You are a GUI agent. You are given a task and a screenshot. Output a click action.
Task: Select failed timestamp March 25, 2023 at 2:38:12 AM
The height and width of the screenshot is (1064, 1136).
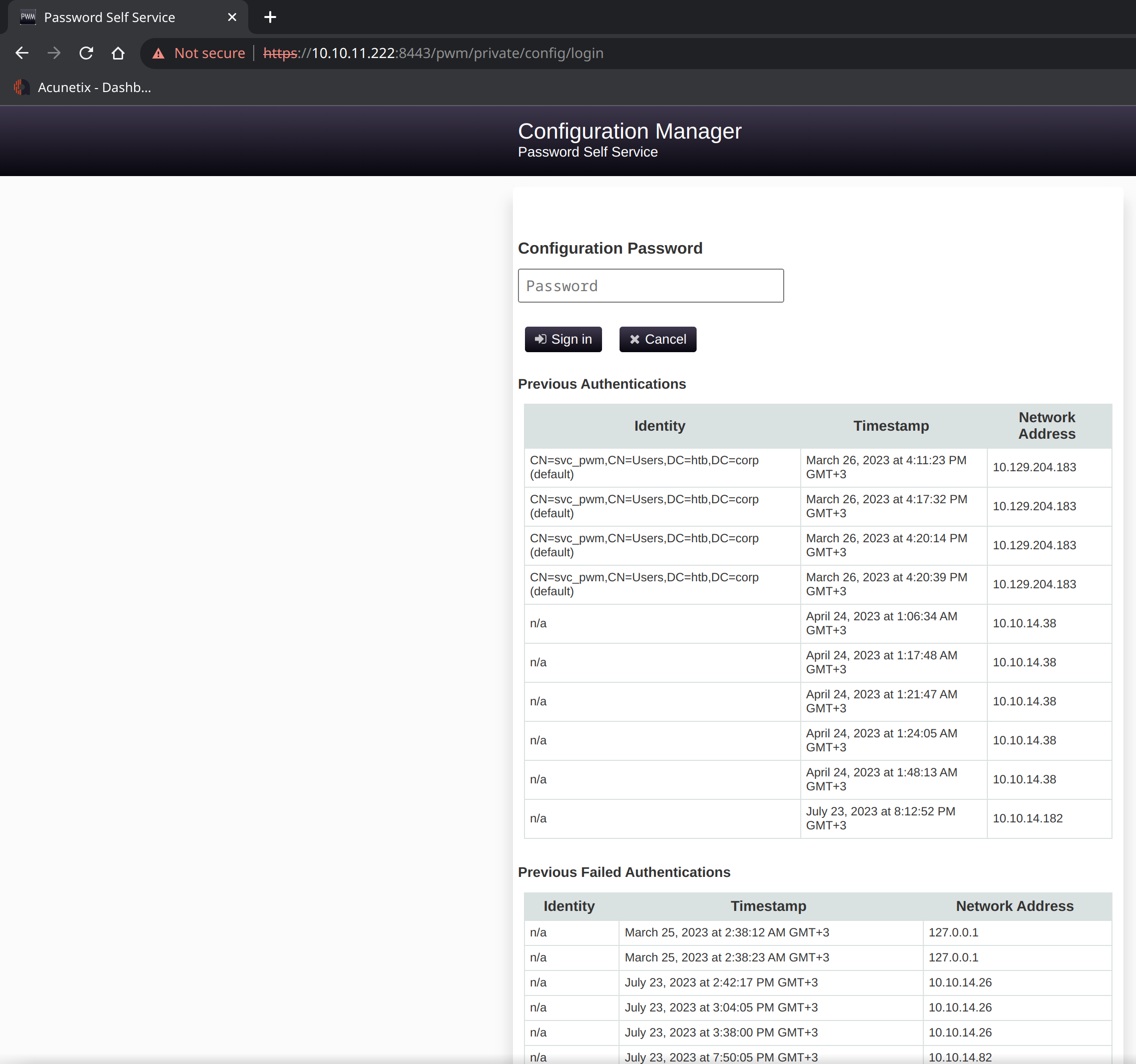[x=726, y=932]
